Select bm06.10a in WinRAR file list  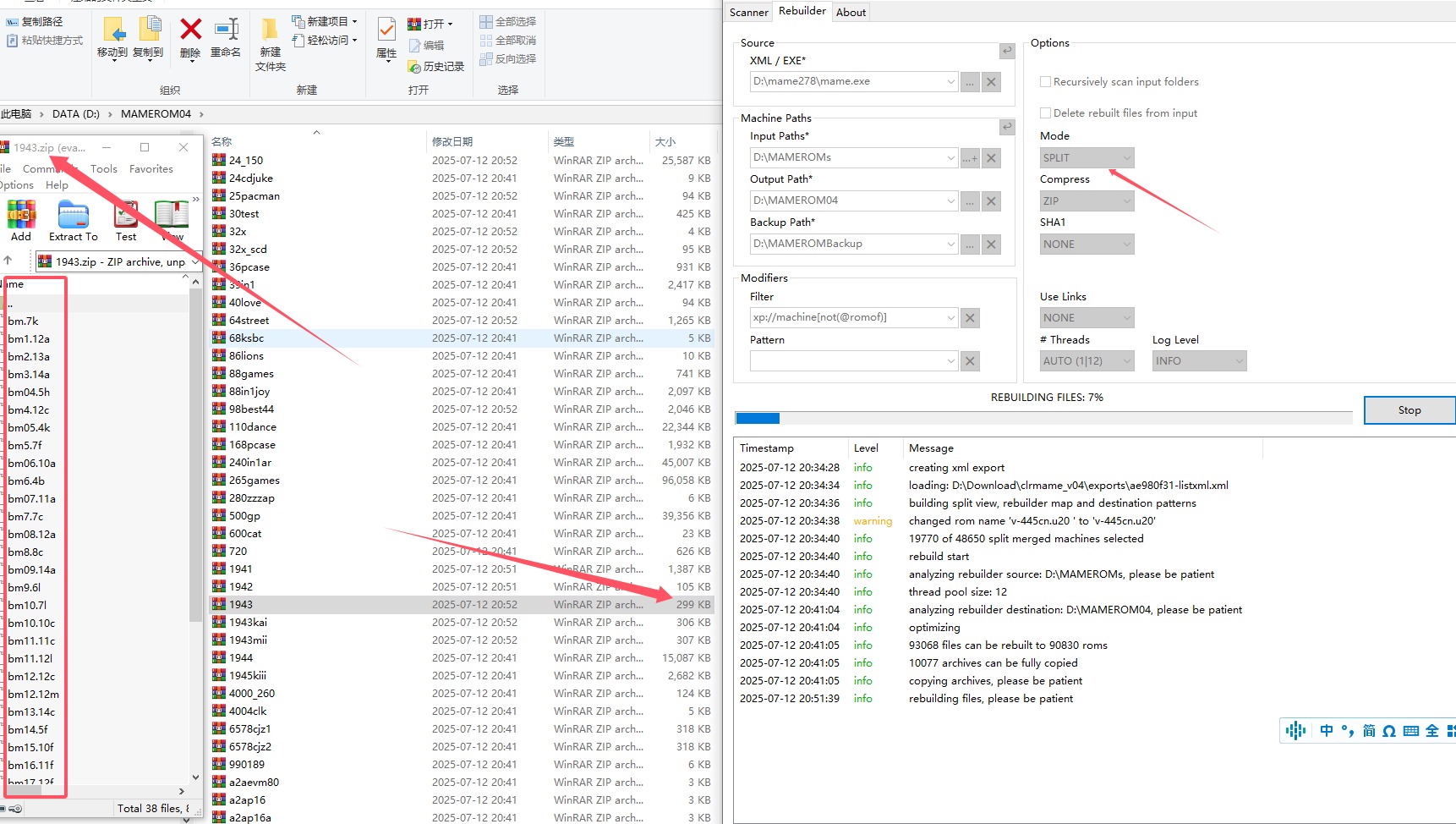pos(32,464)
